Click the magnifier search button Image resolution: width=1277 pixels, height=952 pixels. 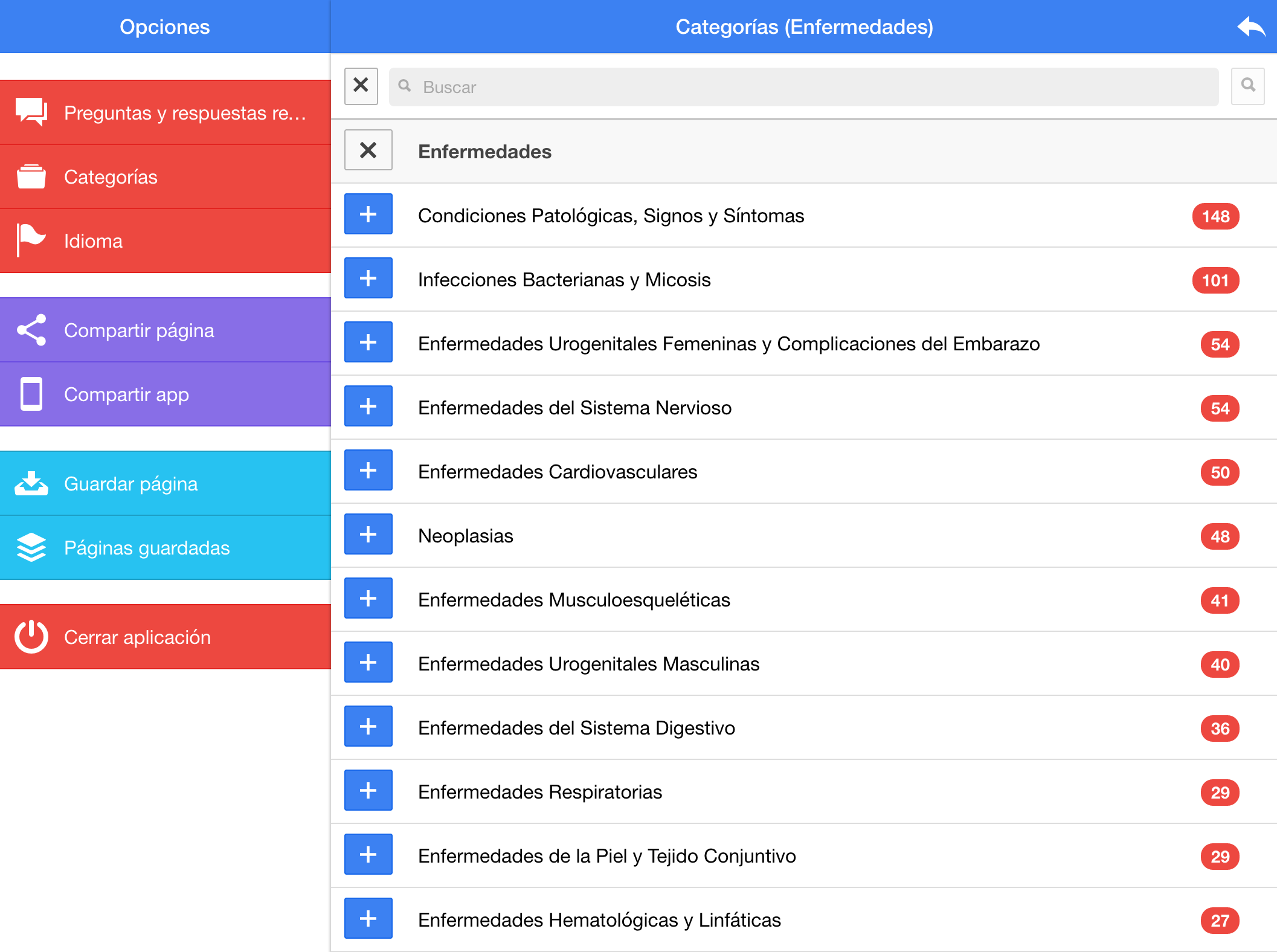(1247, 86)
